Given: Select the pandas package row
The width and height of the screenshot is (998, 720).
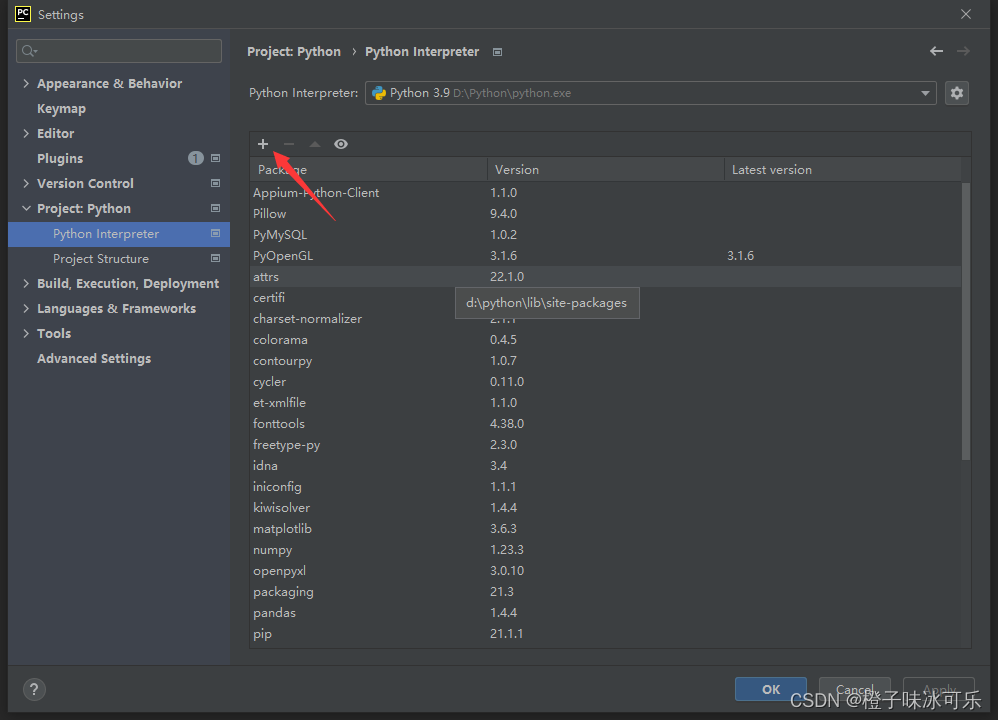Looking at the screenshot, I should [605, 612].
